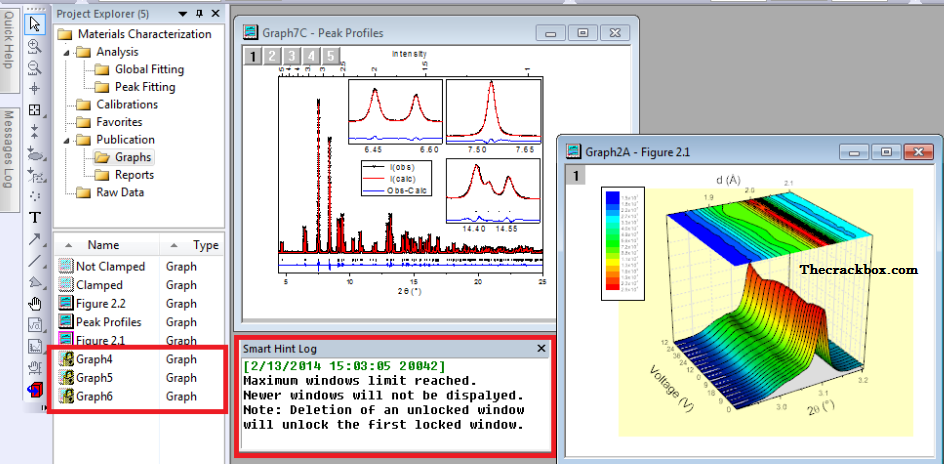Click the Not Clamped graph icon
The image size is (945, 464).
(x=66, y=266)
